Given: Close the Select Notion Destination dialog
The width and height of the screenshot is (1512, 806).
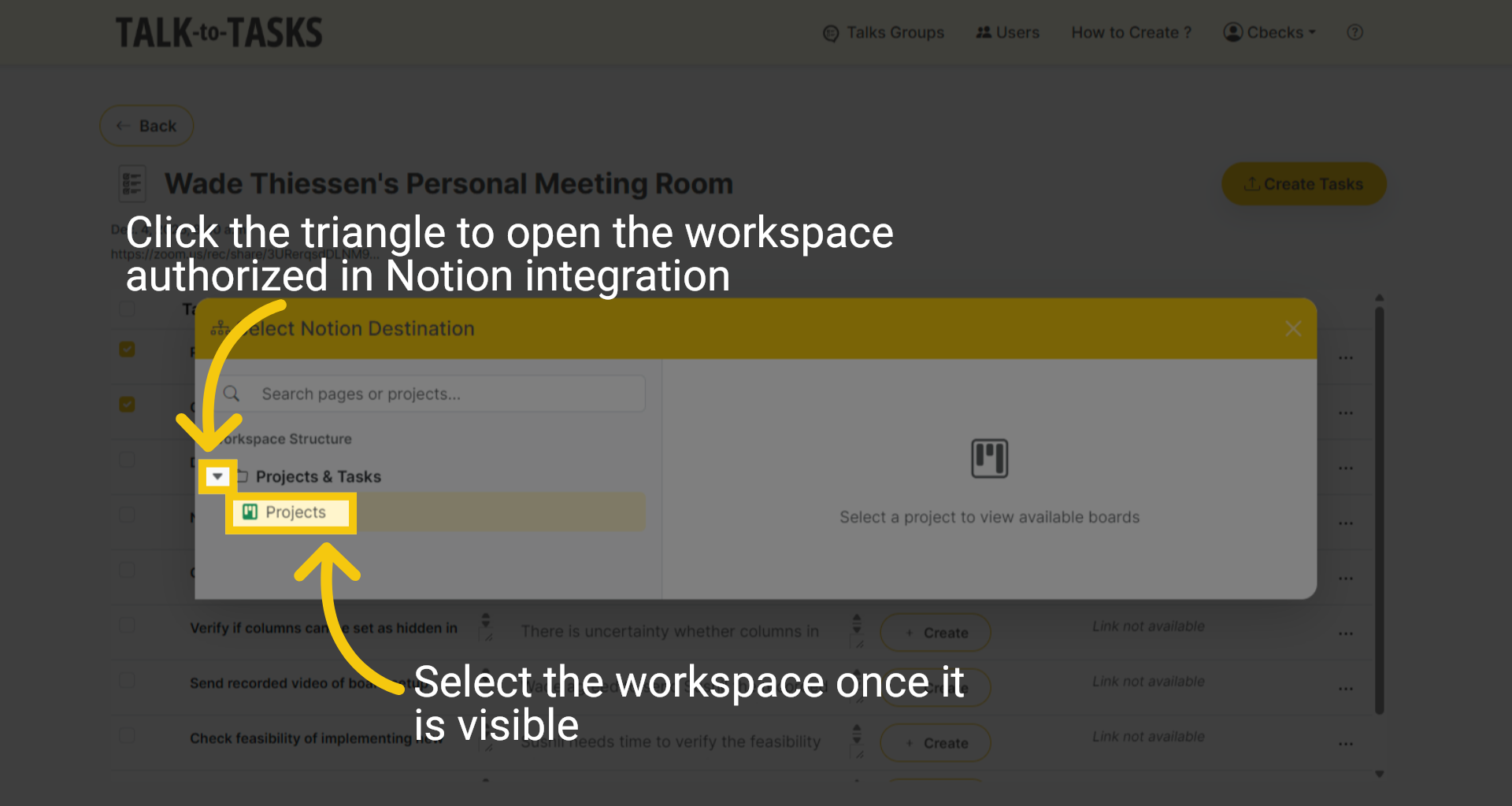Looking at the screenshot, I should pos(1293,329).
